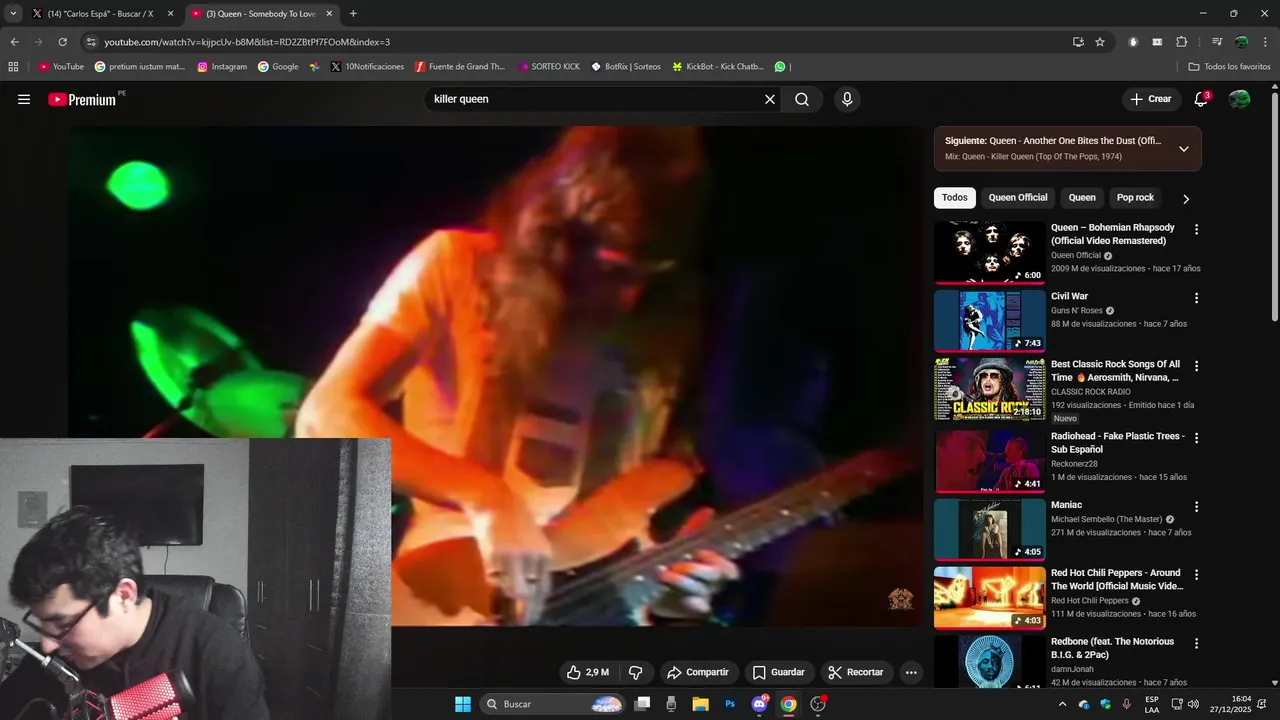The width and height of the screenshot is (1280, 720).
Task: Install app icon in address bar
Action: 1078,42
